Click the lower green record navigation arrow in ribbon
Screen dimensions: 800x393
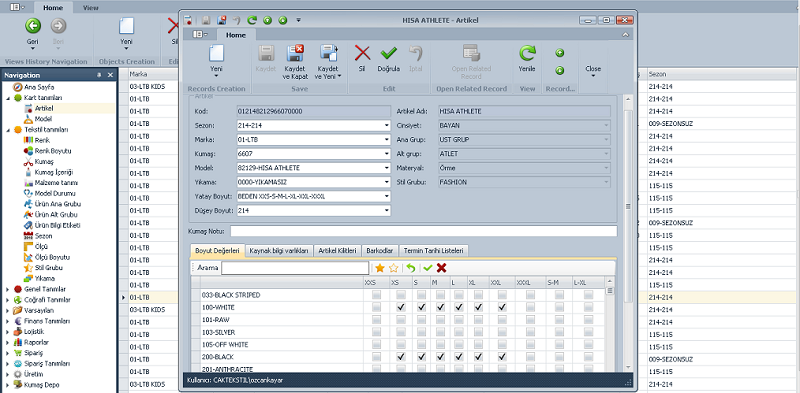pyautogui.click(x=559, y=70)
